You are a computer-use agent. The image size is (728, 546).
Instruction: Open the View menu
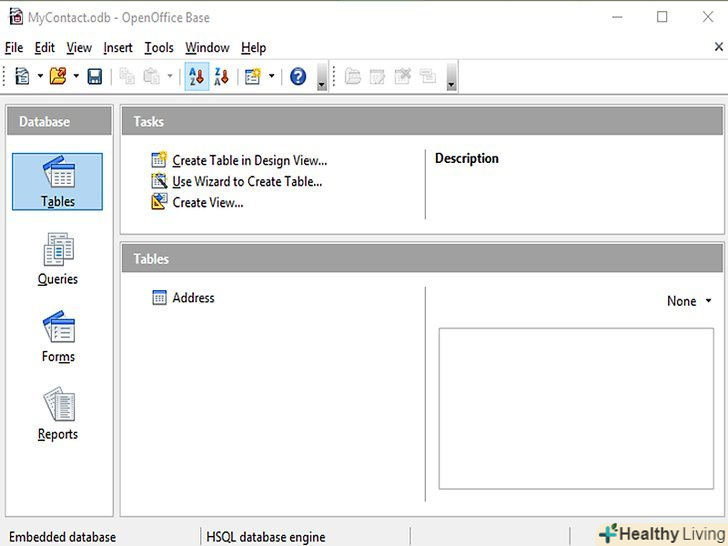(79, 47)
